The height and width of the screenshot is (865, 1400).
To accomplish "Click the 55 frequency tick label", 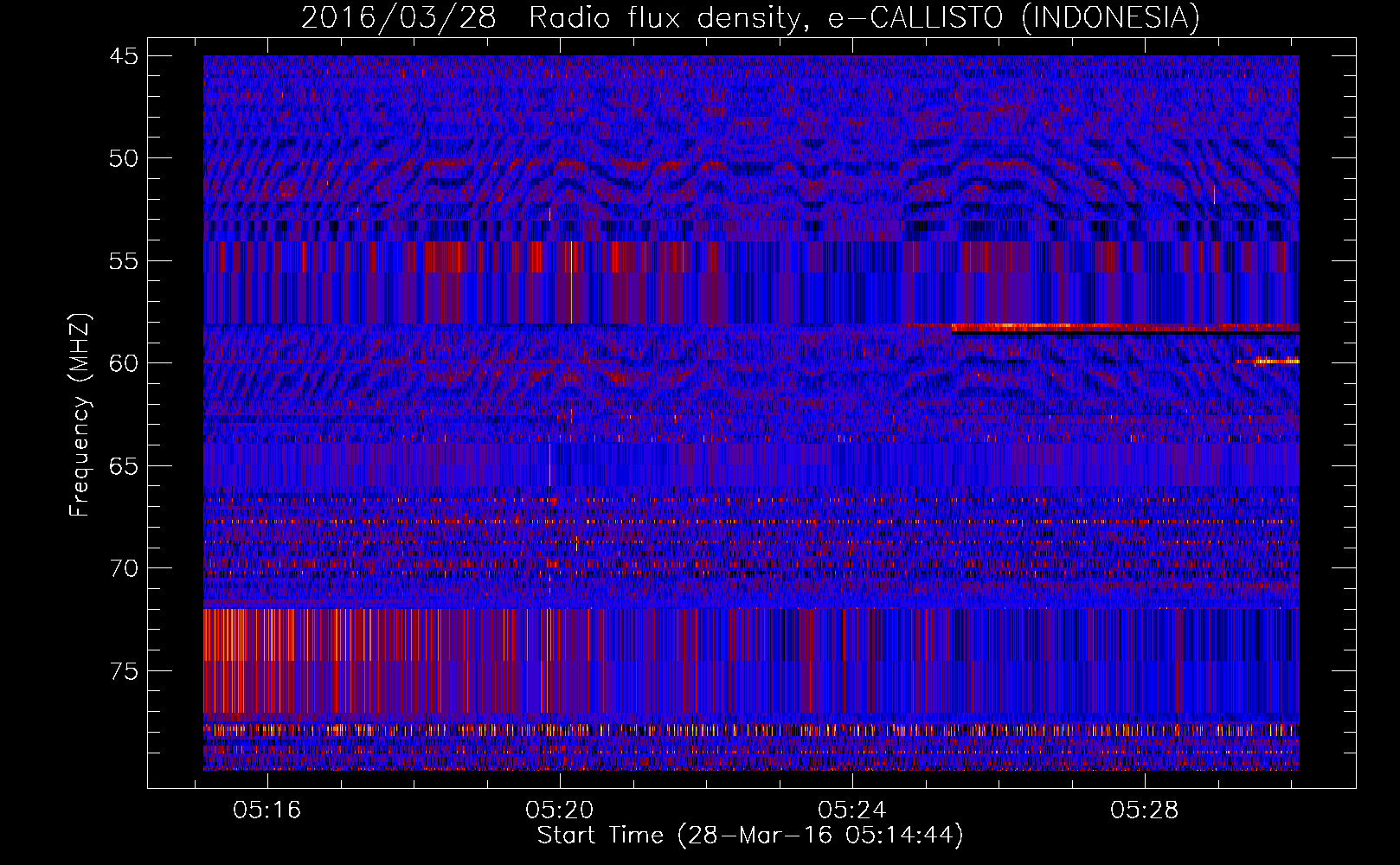I will [123, 261].
